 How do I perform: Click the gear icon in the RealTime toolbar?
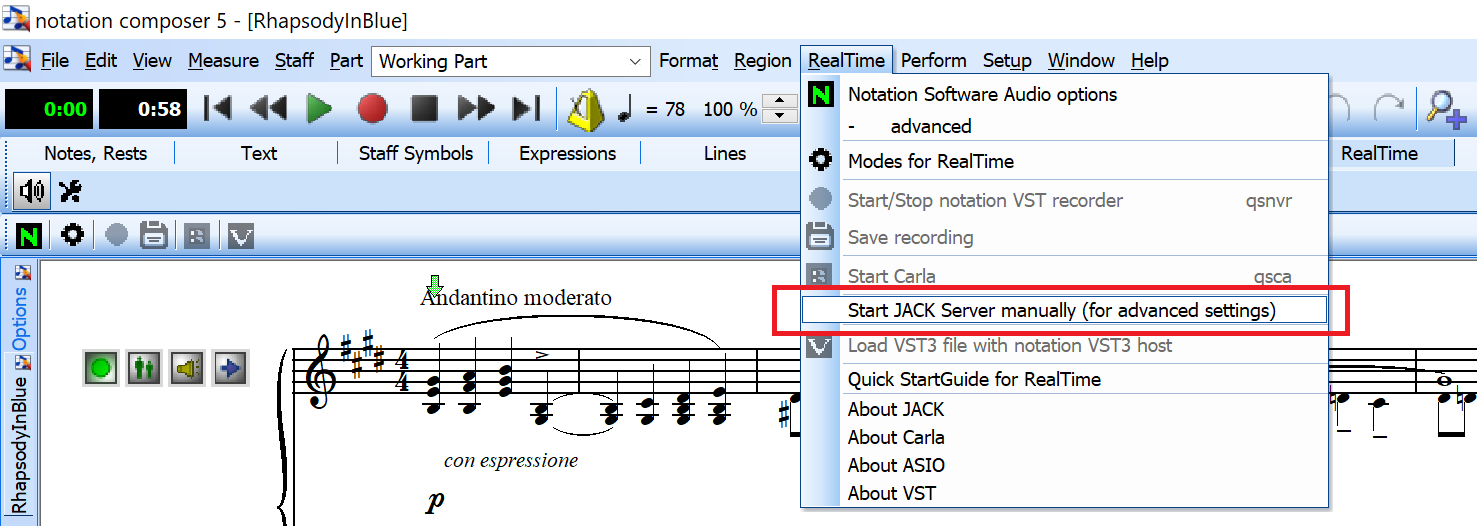72,236
